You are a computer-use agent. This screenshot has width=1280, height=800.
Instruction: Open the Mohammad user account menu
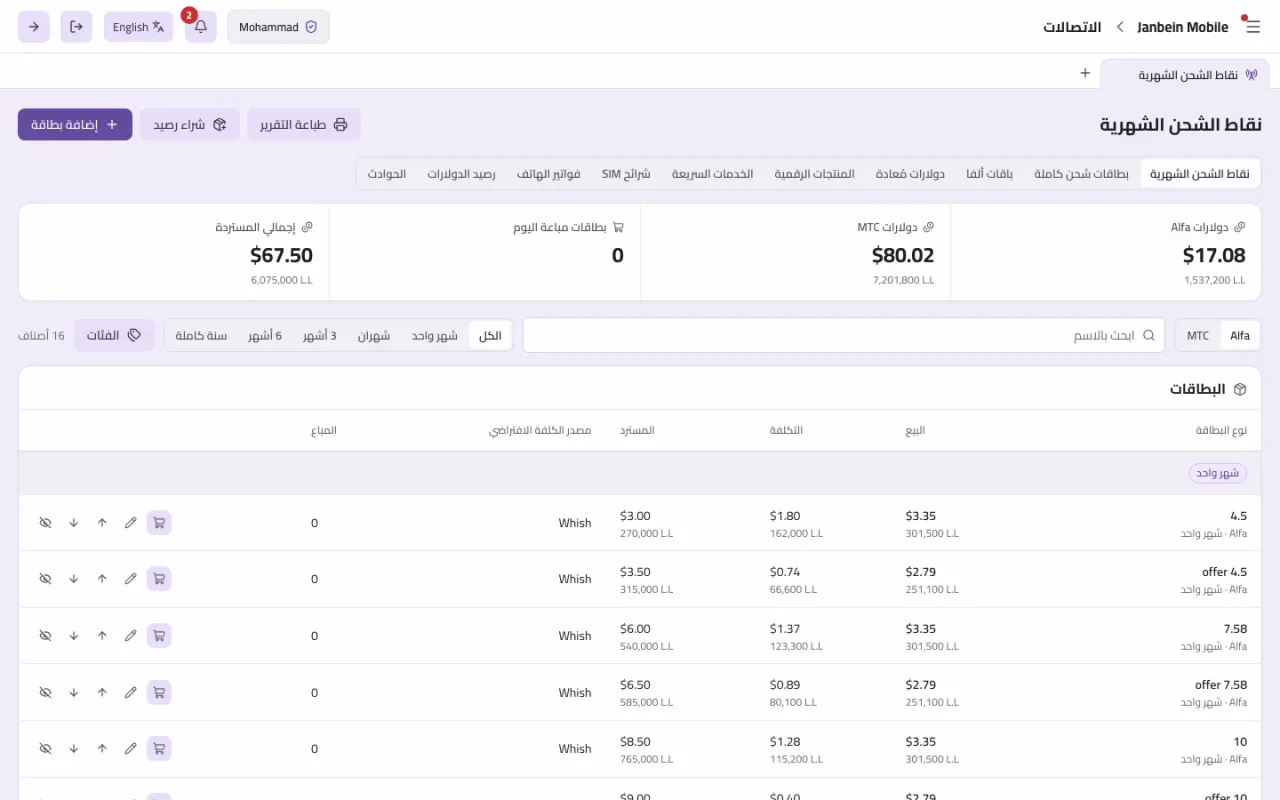point(278,27)
